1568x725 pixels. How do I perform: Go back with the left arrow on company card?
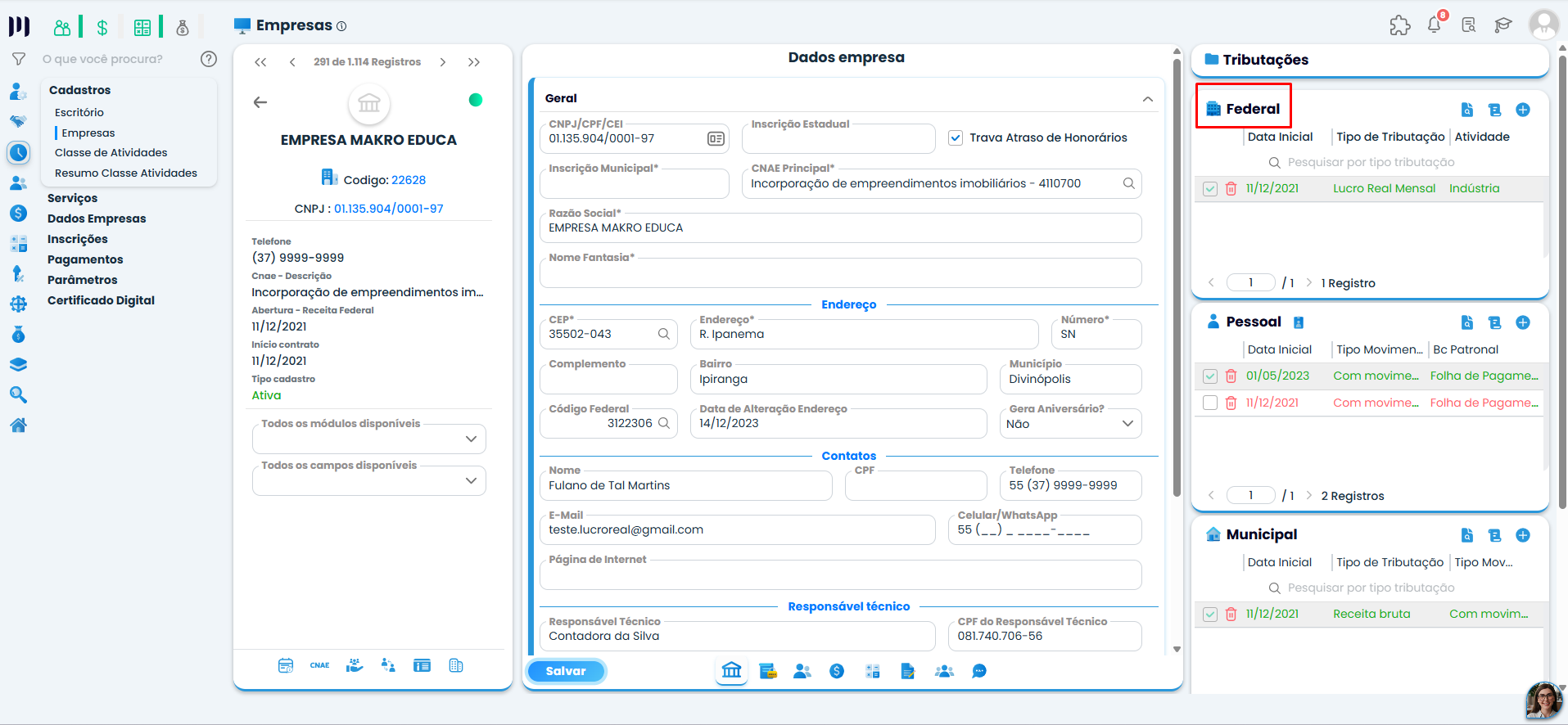pyautogui.click(x=260, y=102)
